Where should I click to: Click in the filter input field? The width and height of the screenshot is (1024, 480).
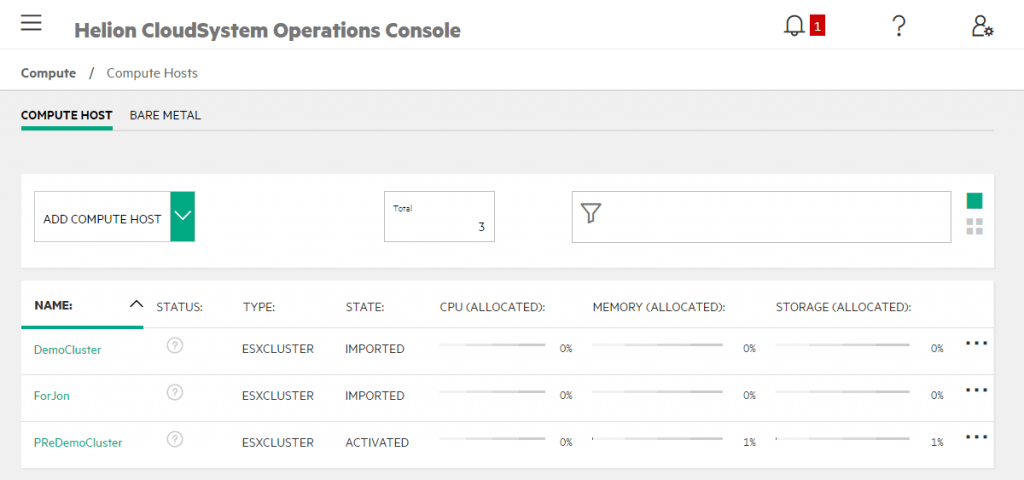(761, 217)
